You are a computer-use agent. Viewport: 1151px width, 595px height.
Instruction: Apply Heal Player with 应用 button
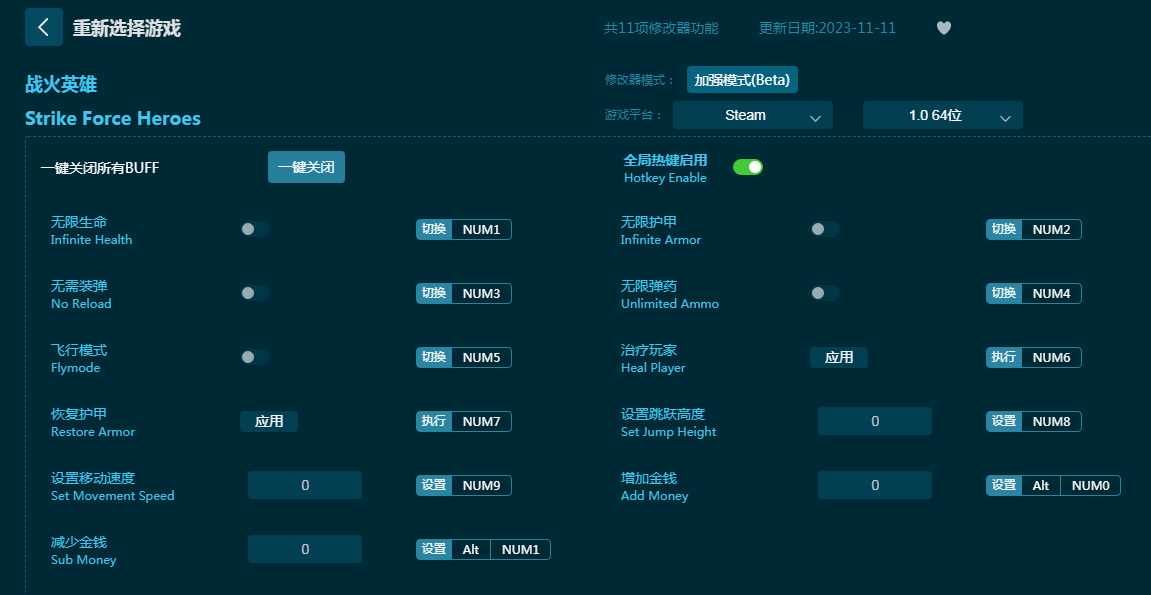[x=839, y=357]
